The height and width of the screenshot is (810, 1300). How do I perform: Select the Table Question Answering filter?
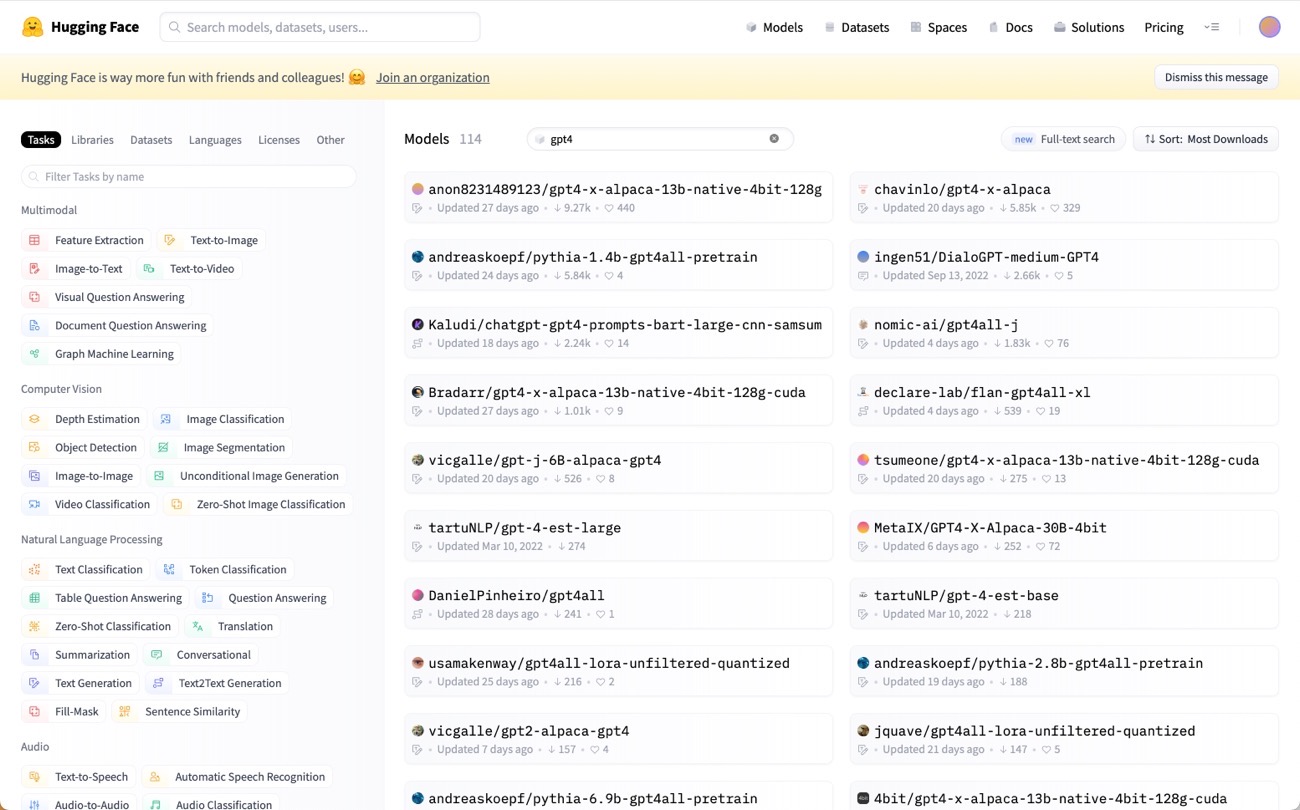pos(105,598)
